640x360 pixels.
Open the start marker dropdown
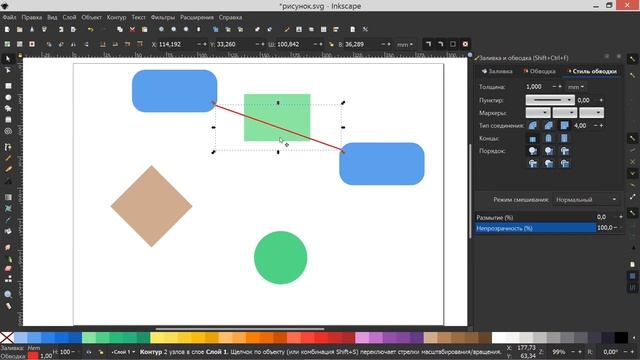538,113
